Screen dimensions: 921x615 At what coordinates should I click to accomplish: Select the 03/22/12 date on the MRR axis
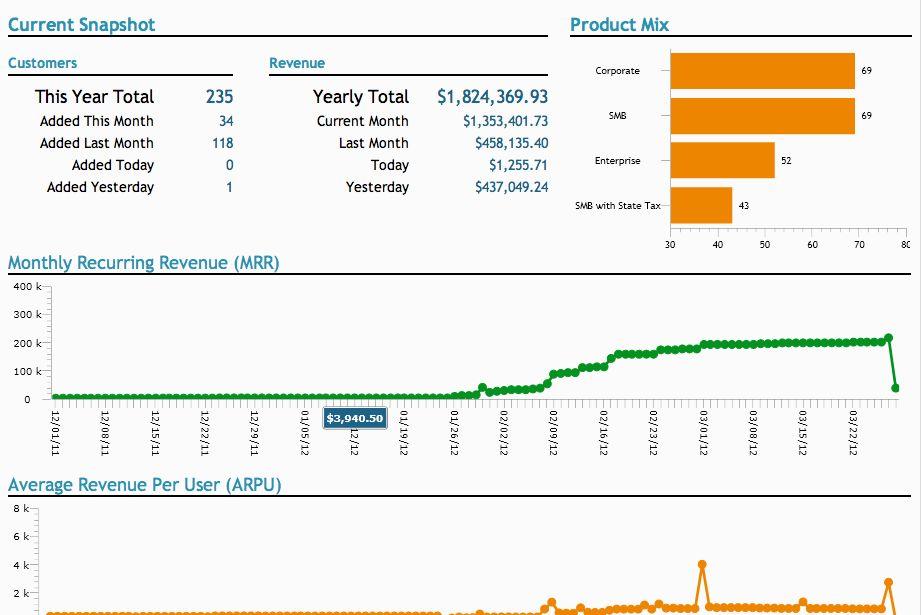pyautogui.click(x=853, y=433)
